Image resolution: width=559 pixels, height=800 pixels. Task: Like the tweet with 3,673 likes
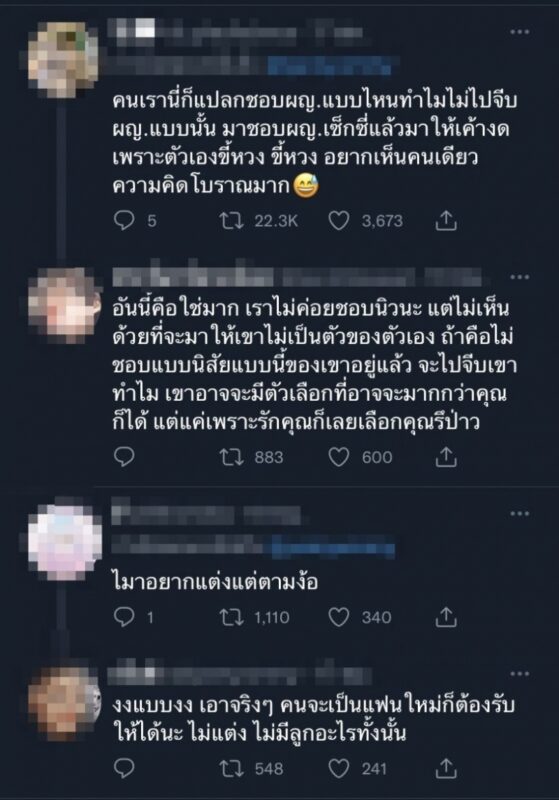pyautogui.click(x=339, y=220)
